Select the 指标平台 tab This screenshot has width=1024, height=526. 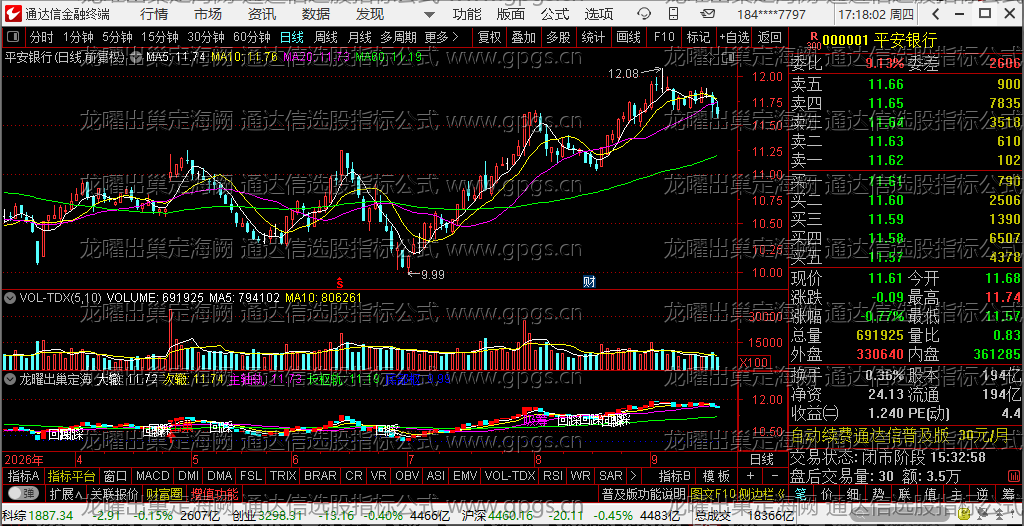(x=72, y=476)
